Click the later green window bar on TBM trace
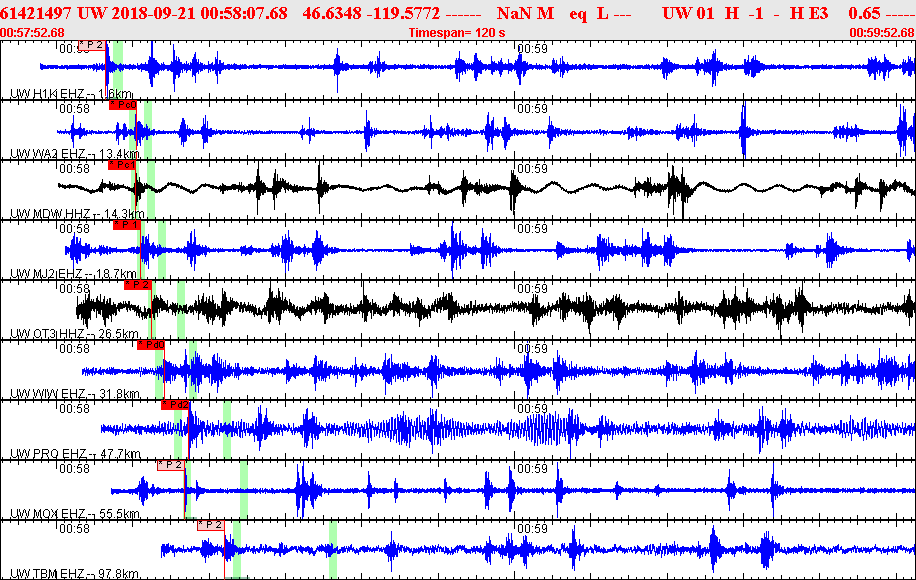 coord(333,550)
